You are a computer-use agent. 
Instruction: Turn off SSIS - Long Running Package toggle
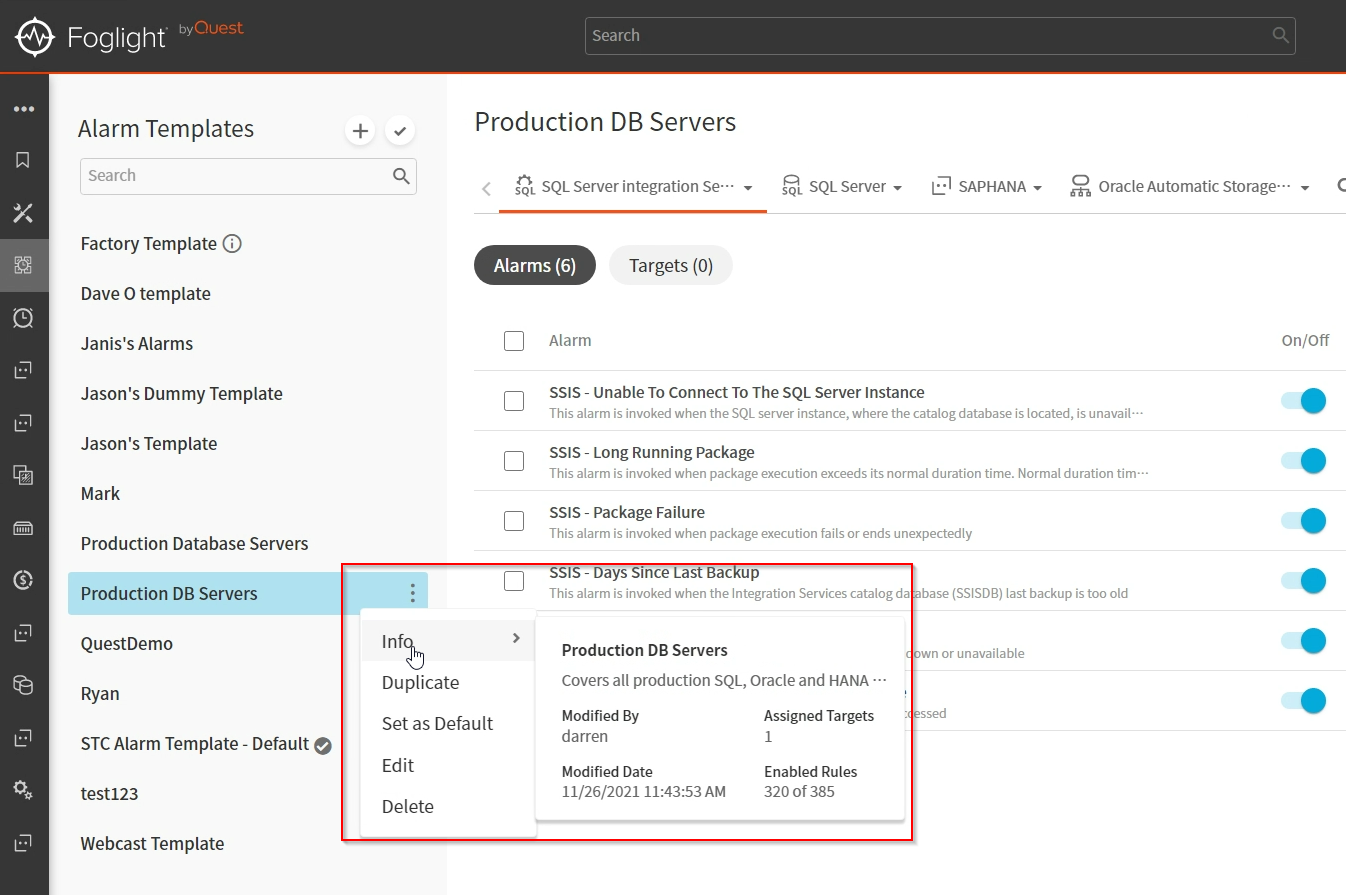[1304, 461]
